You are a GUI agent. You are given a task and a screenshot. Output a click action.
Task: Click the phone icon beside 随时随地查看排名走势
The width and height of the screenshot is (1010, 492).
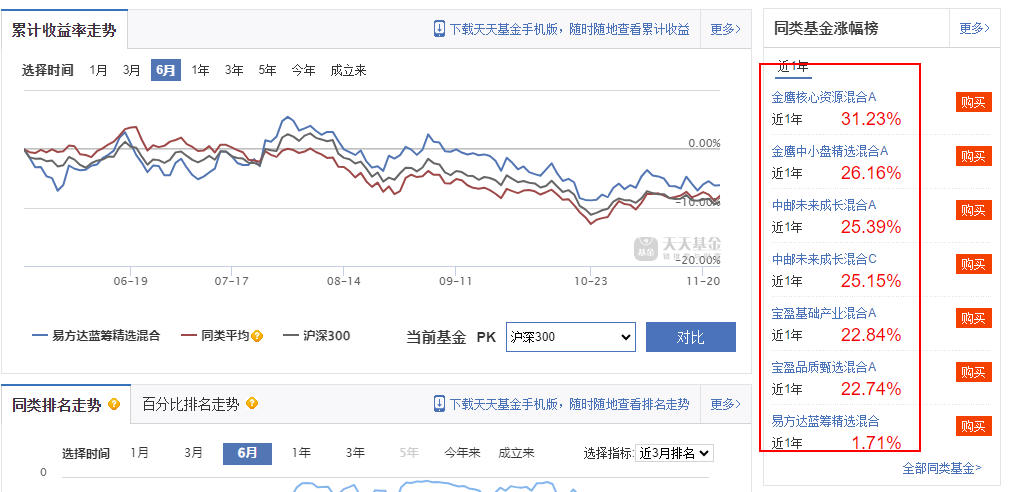[x=439, y=404]
